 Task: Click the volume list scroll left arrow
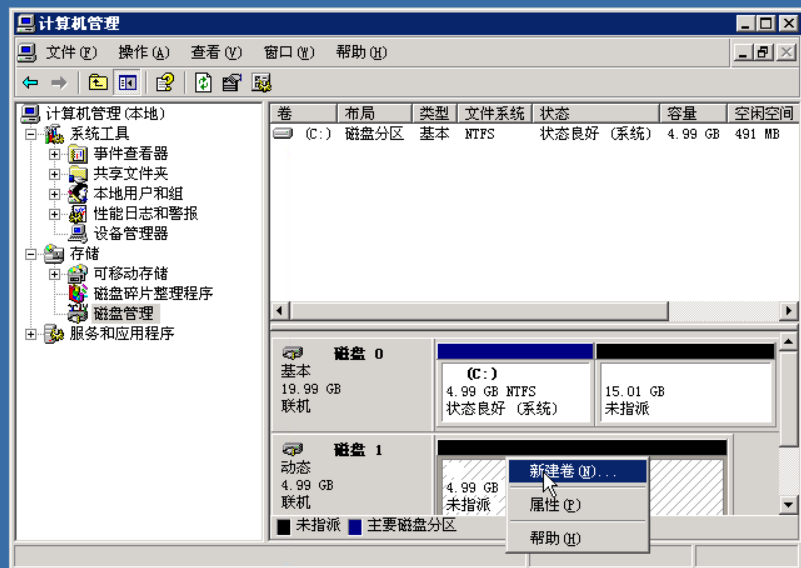pyautogui.click(x=280, y=311)
